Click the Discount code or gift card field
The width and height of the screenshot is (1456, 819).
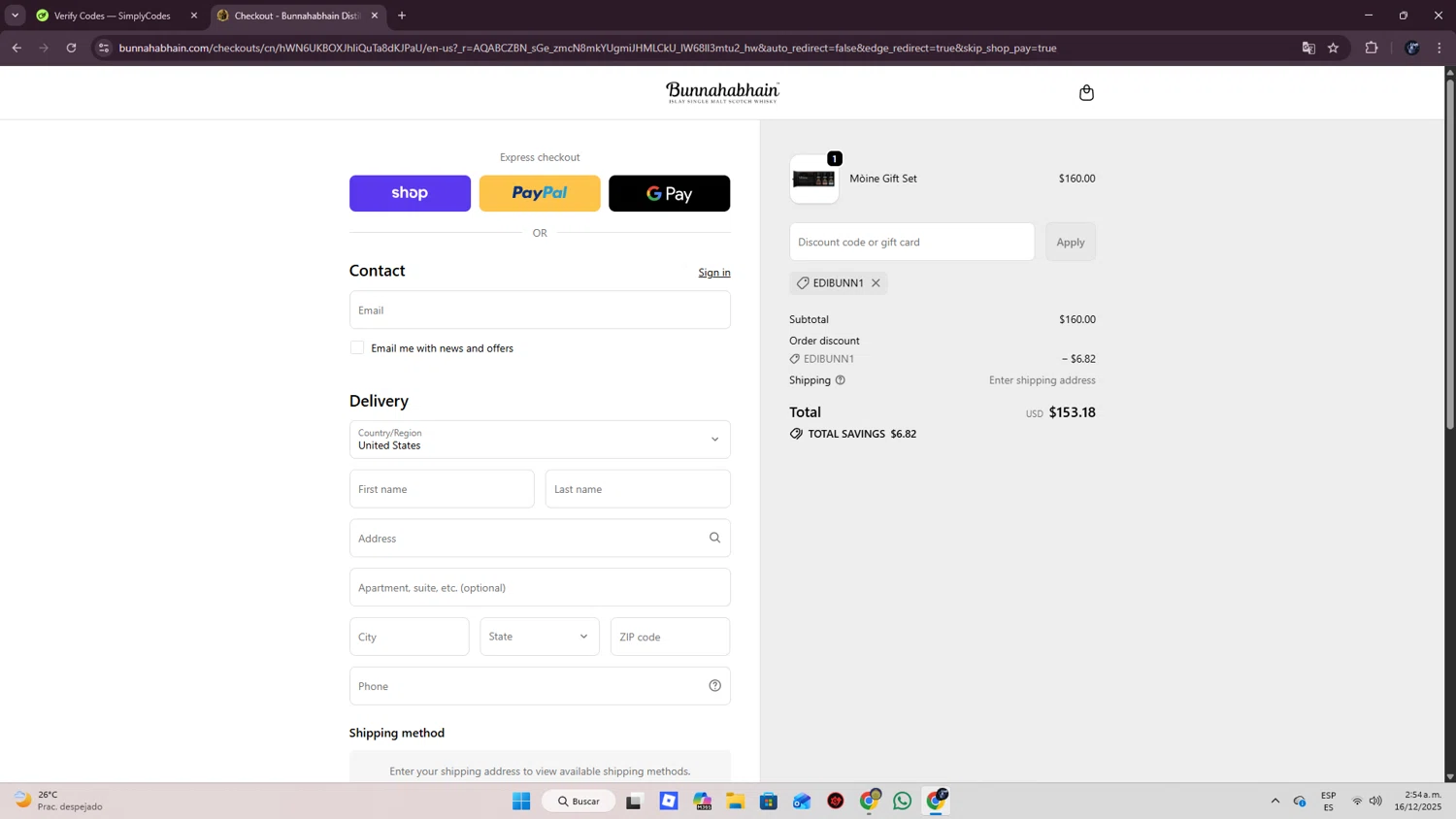coord(911,242)
